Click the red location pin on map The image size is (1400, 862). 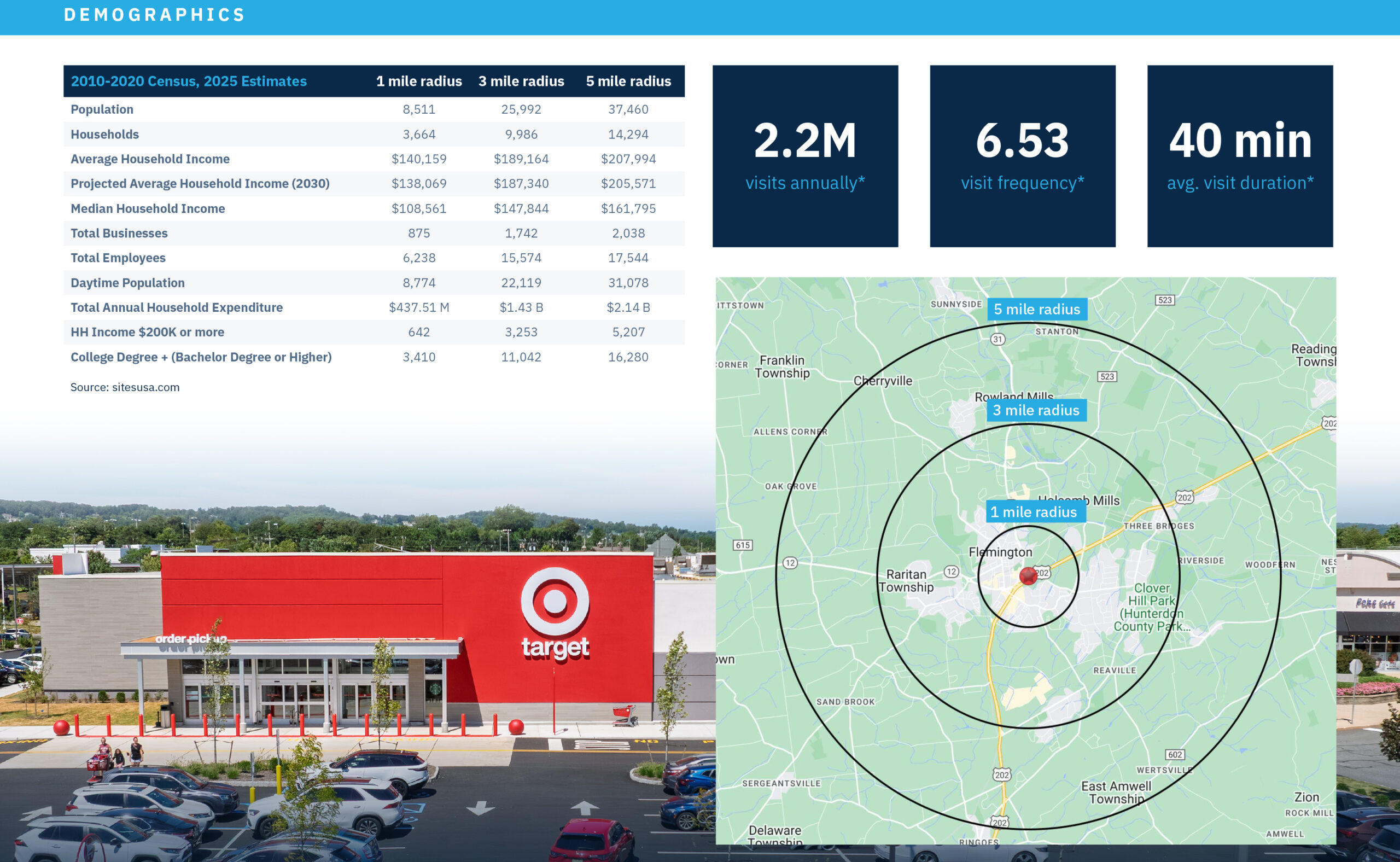point(1028,576)
